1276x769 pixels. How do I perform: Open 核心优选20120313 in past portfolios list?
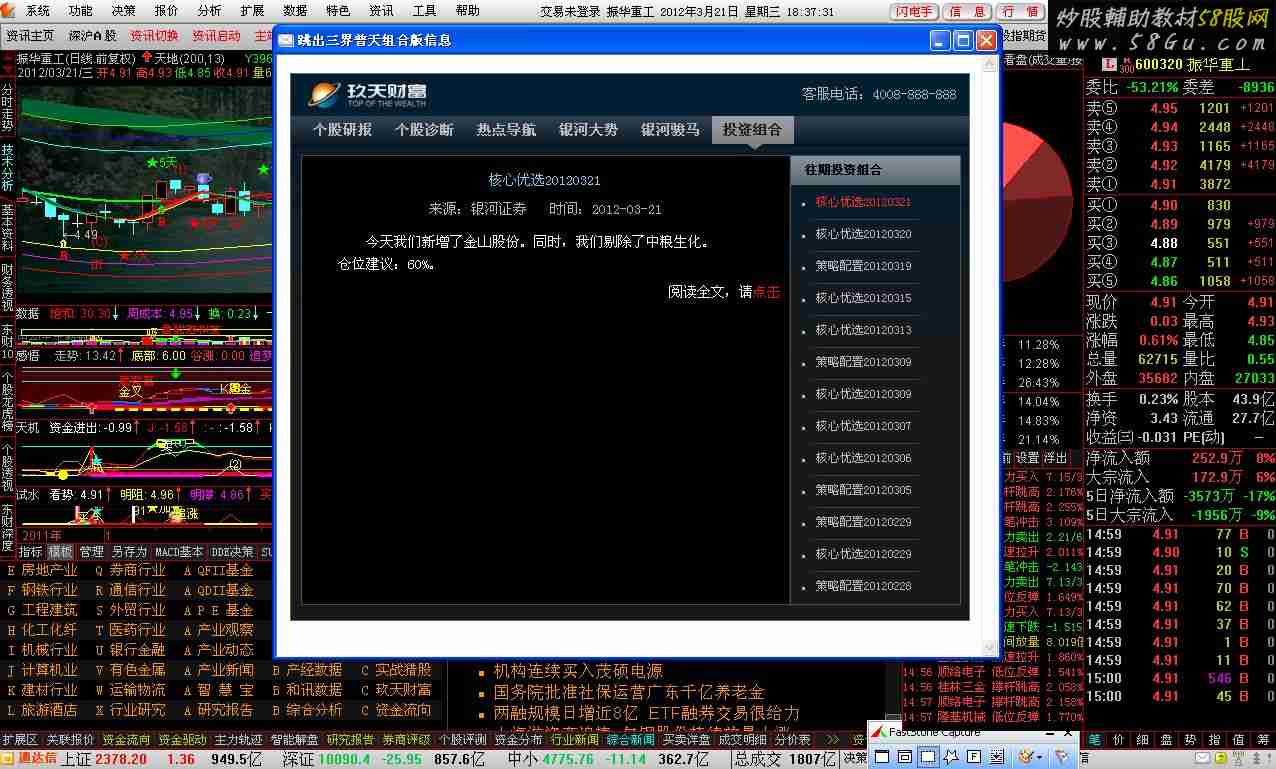pos(863,330)
